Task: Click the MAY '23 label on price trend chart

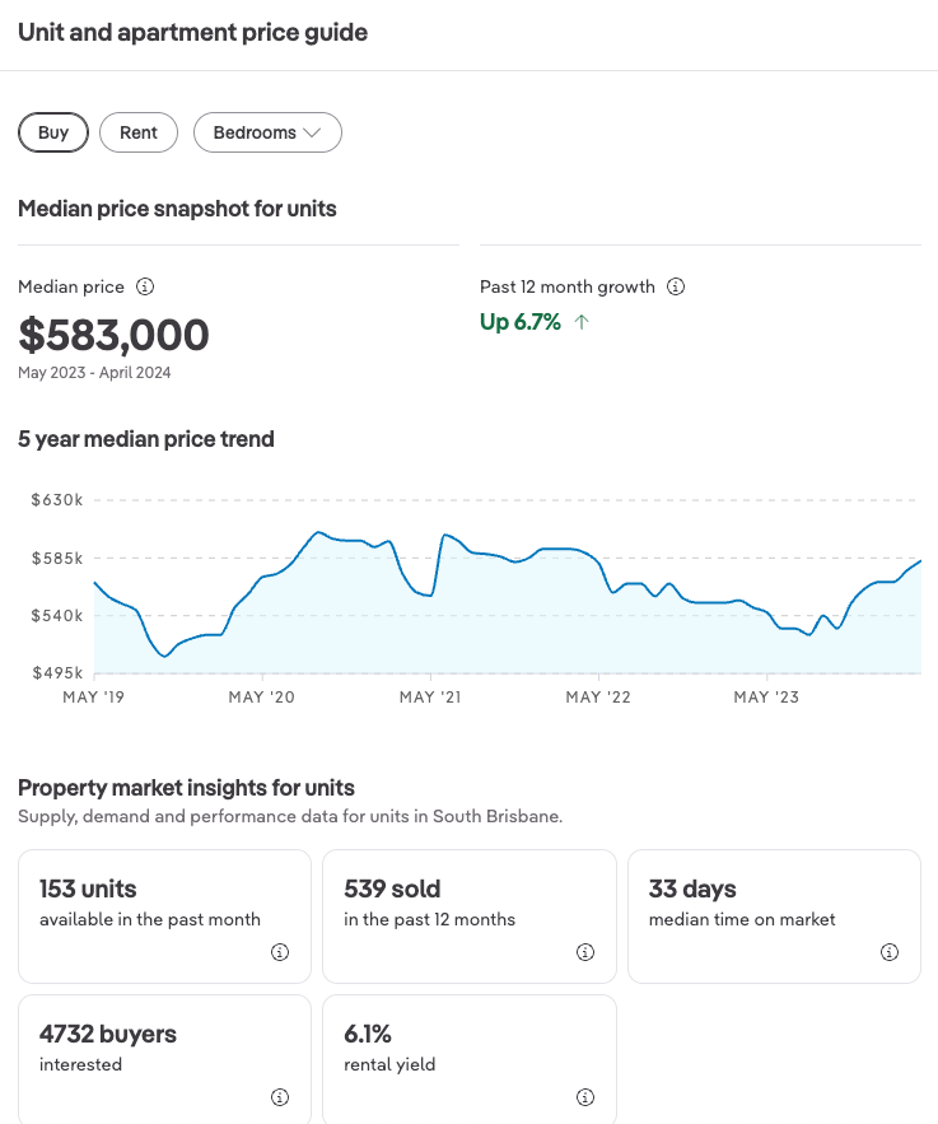Action: point(766,697)
